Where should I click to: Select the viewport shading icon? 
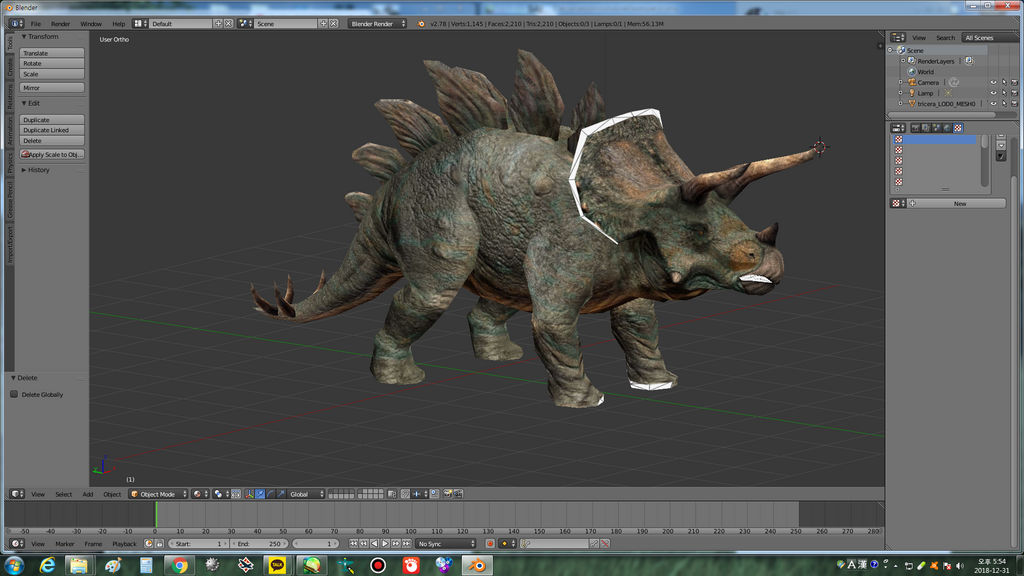(197, 493)
